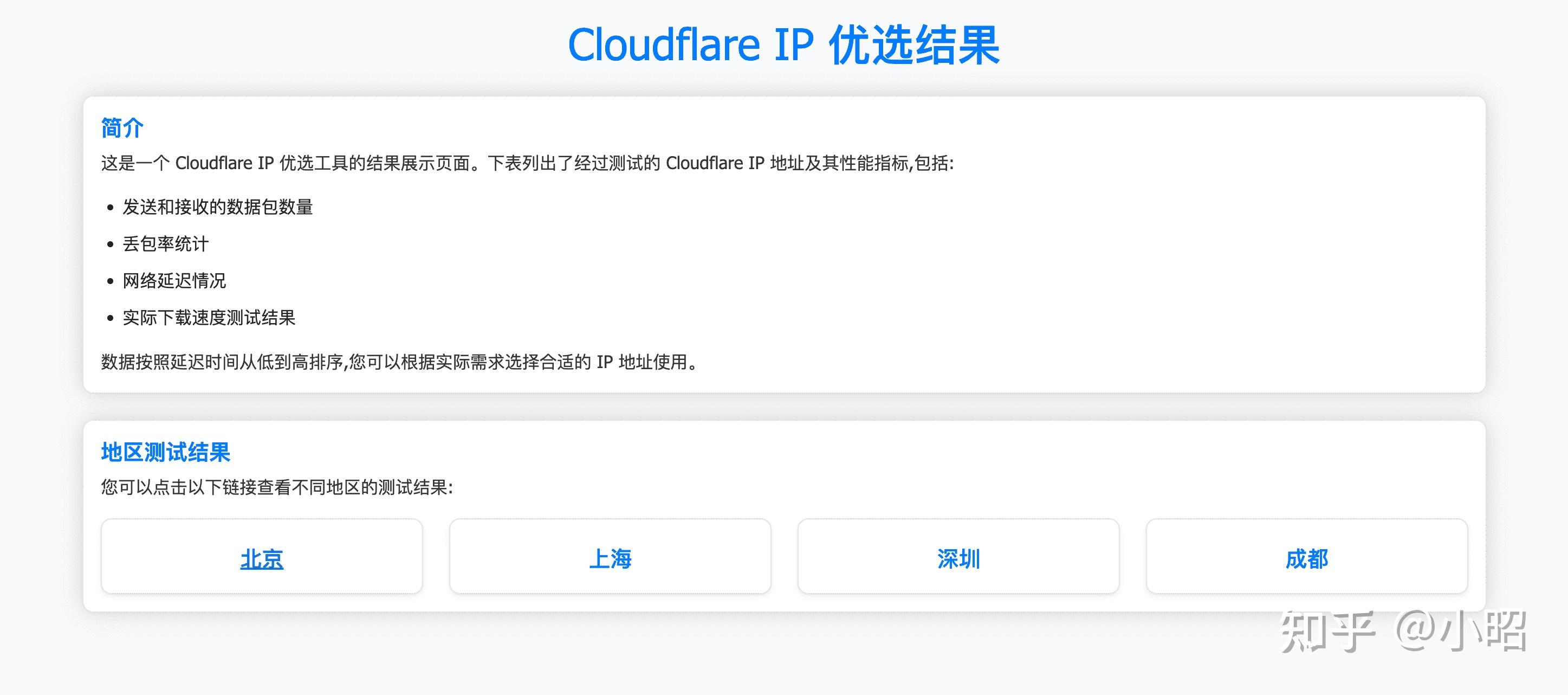Click the 成都 link card

1307,556
